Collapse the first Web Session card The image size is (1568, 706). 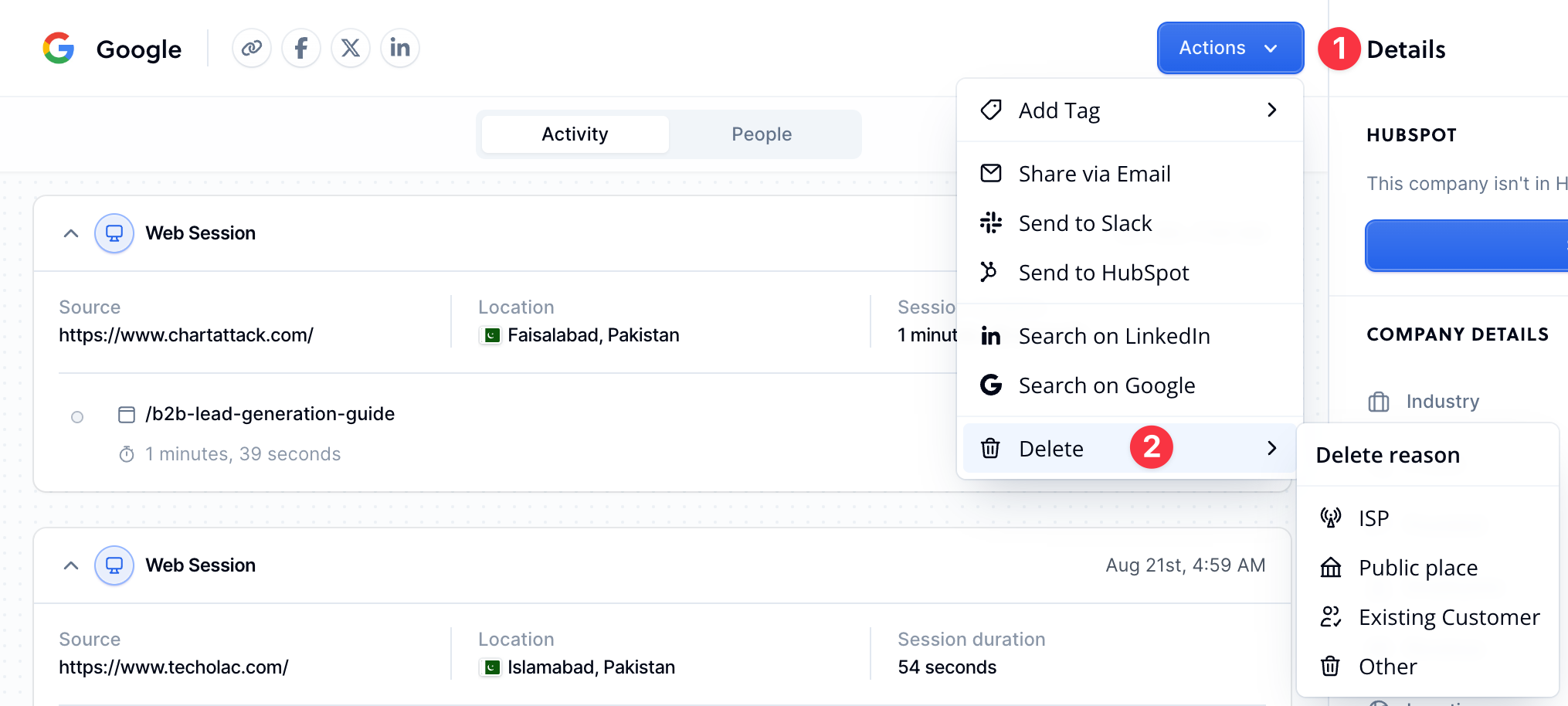click(x=71, y=233)
